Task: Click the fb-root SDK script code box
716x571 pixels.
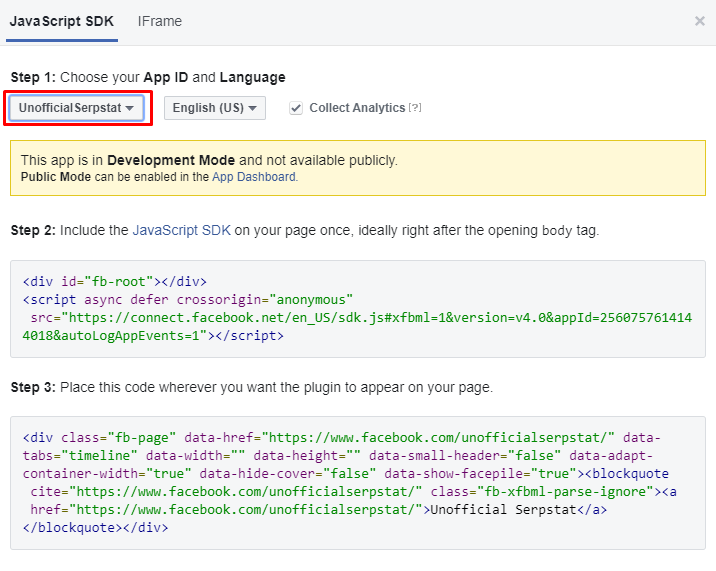Action: (358, 309)
